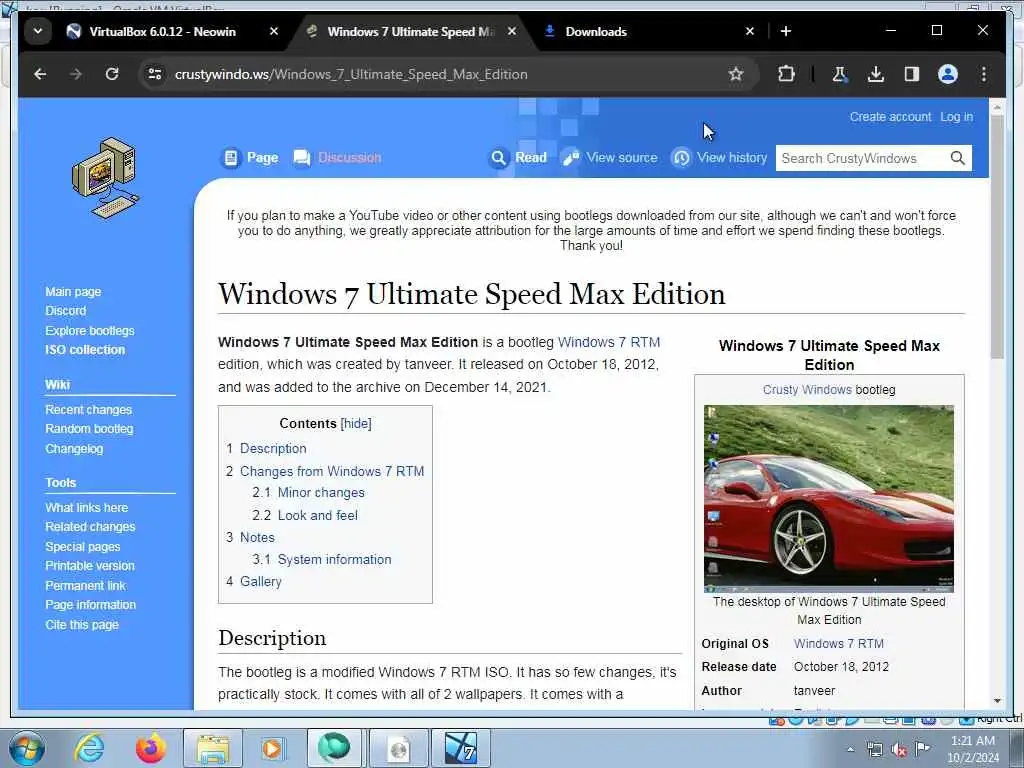The width and height of the screenshot is (1024, 768).
Task: Open the red car desktop screenshot thumbnail
Action: (x=829, y=498)
